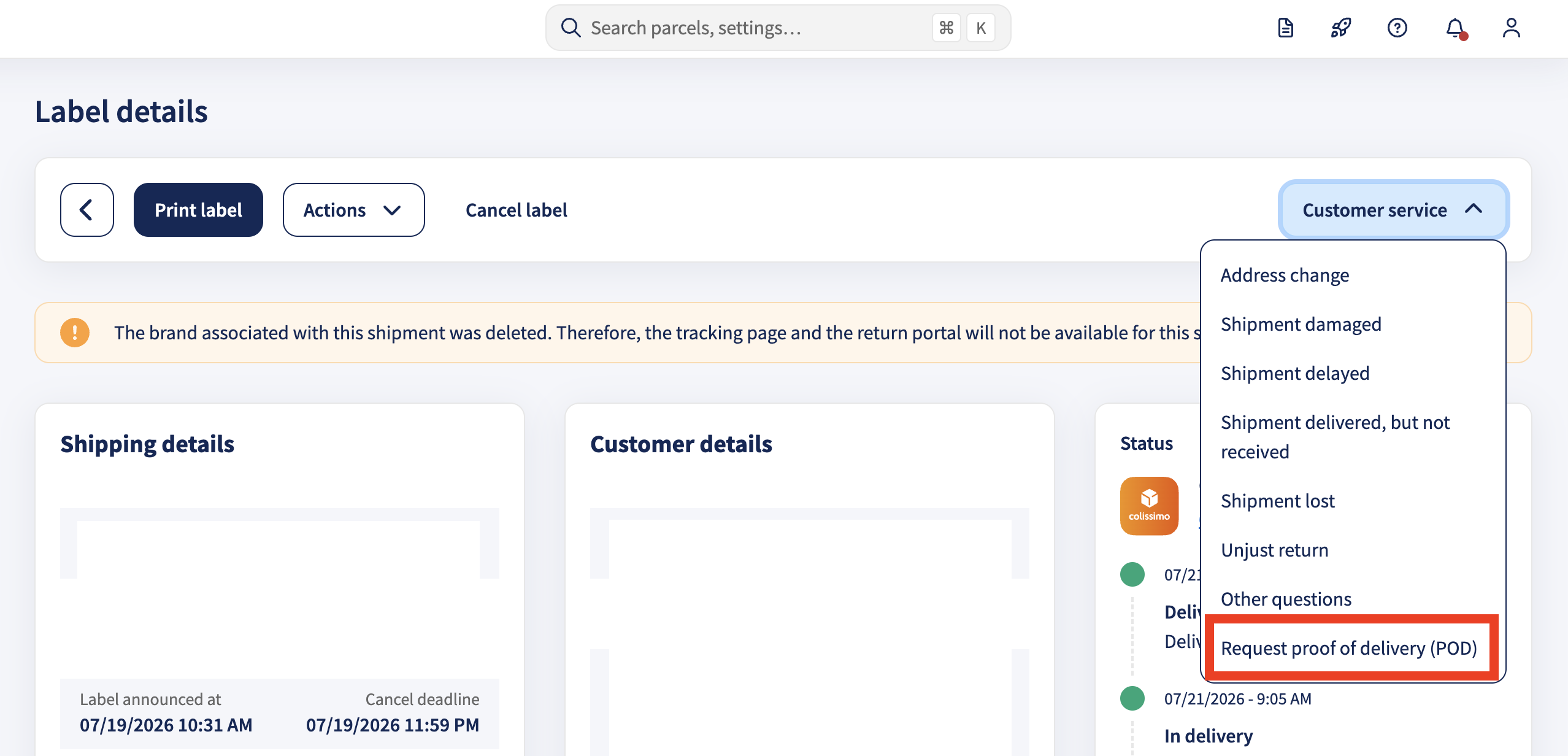Screen dimensions: 1568x756
Task: Click the orange warning alert icon
Action: (x=75, y=333)
